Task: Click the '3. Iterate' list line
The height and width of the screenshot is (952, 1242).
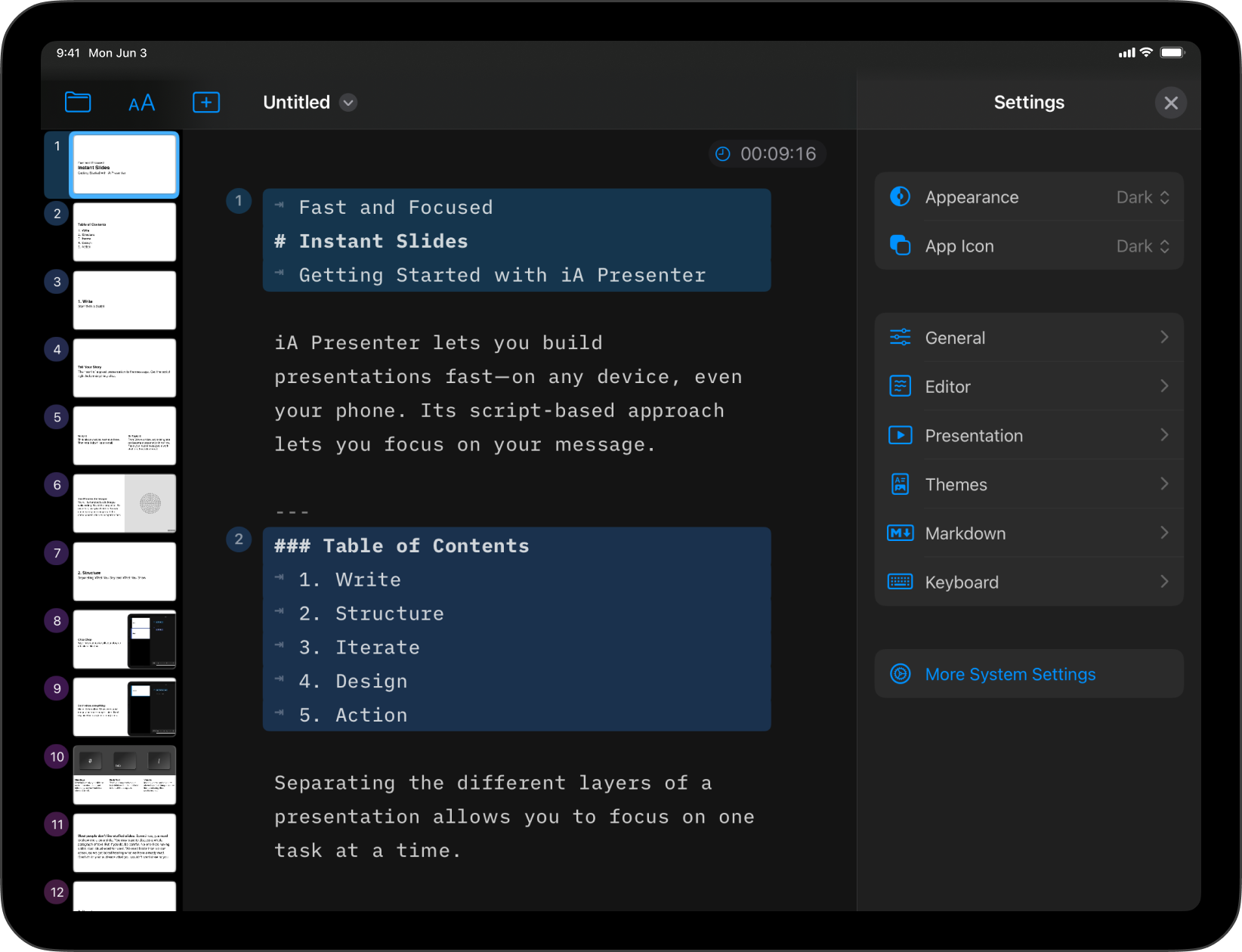Action: (359, 648)
